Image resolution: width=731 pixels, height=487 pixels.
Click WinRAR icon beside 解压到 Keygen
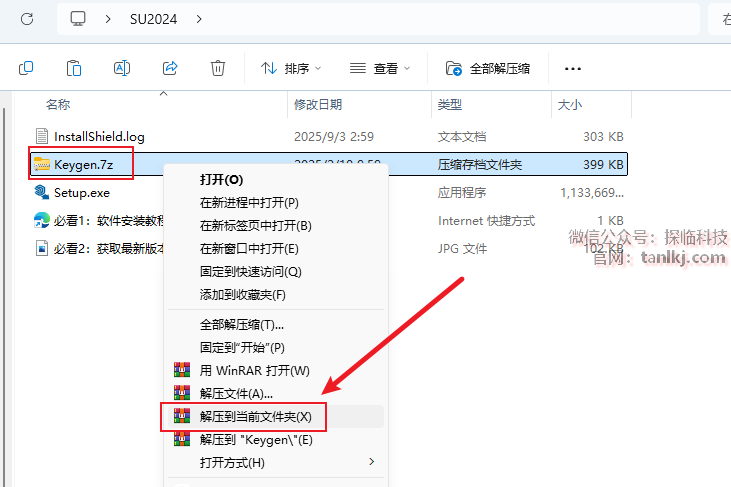coord(182,439)
